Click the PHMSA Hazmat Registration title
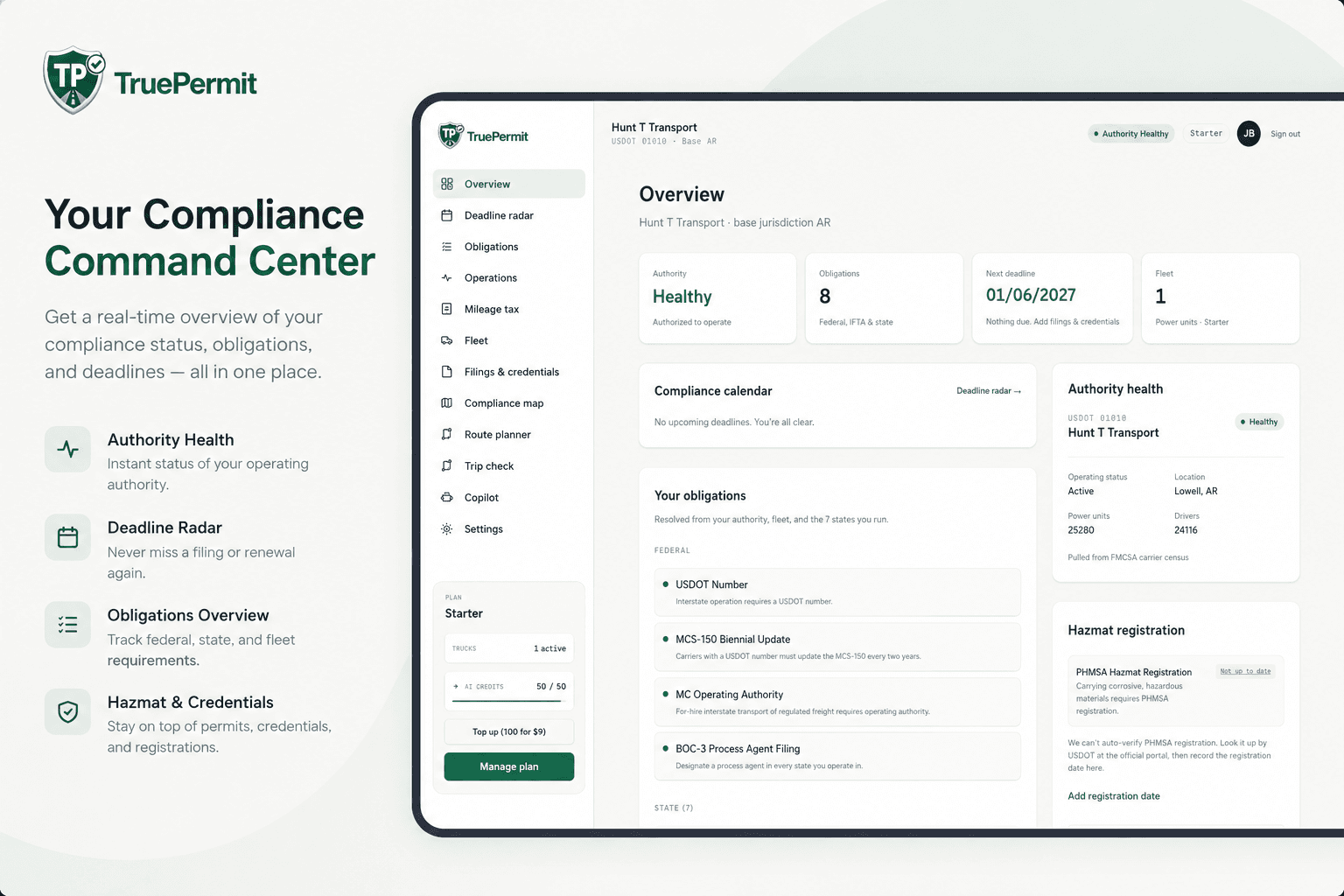 point(1133,672)
